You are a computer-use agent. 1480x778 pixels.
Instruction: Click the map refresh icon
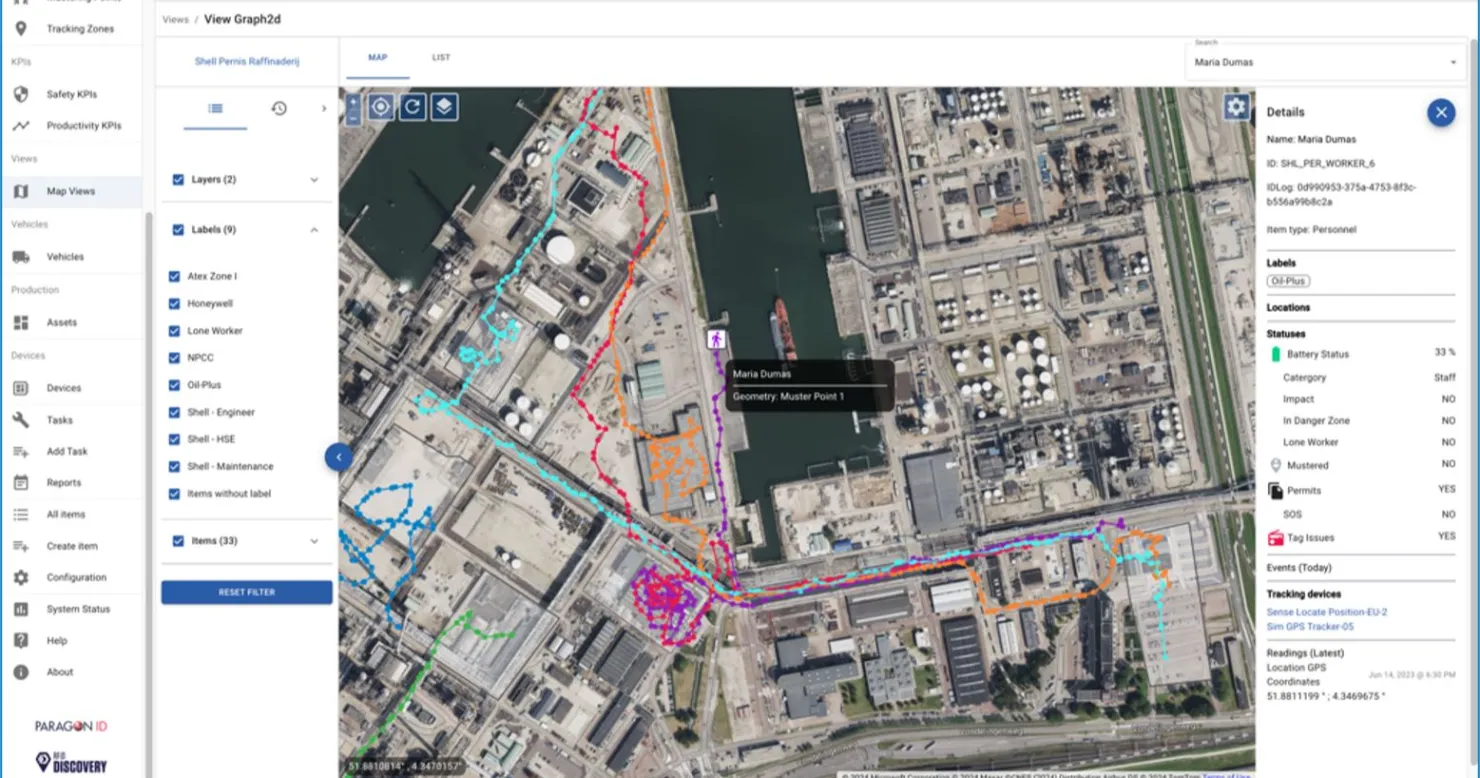pos(413,107)
